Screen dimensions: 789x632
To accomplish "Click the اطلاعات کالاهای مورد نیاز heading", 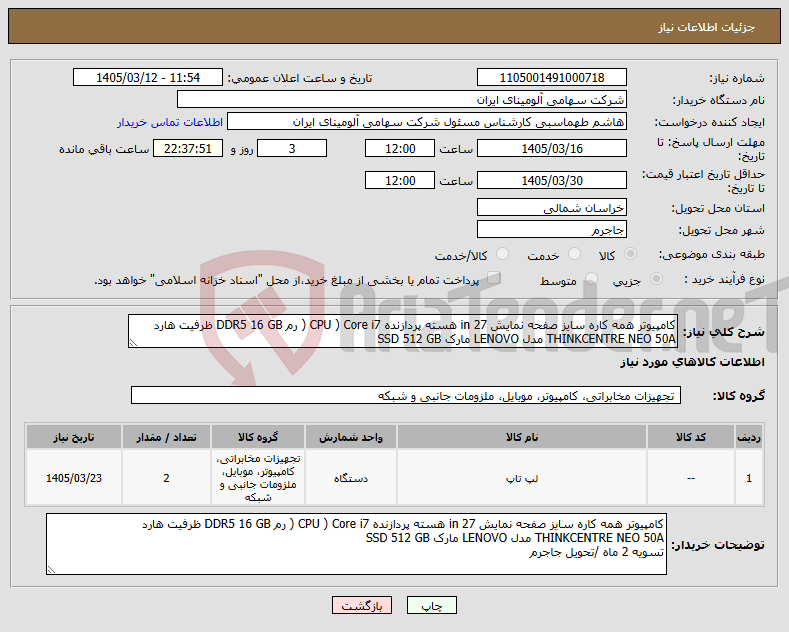I will coord(692,362).
